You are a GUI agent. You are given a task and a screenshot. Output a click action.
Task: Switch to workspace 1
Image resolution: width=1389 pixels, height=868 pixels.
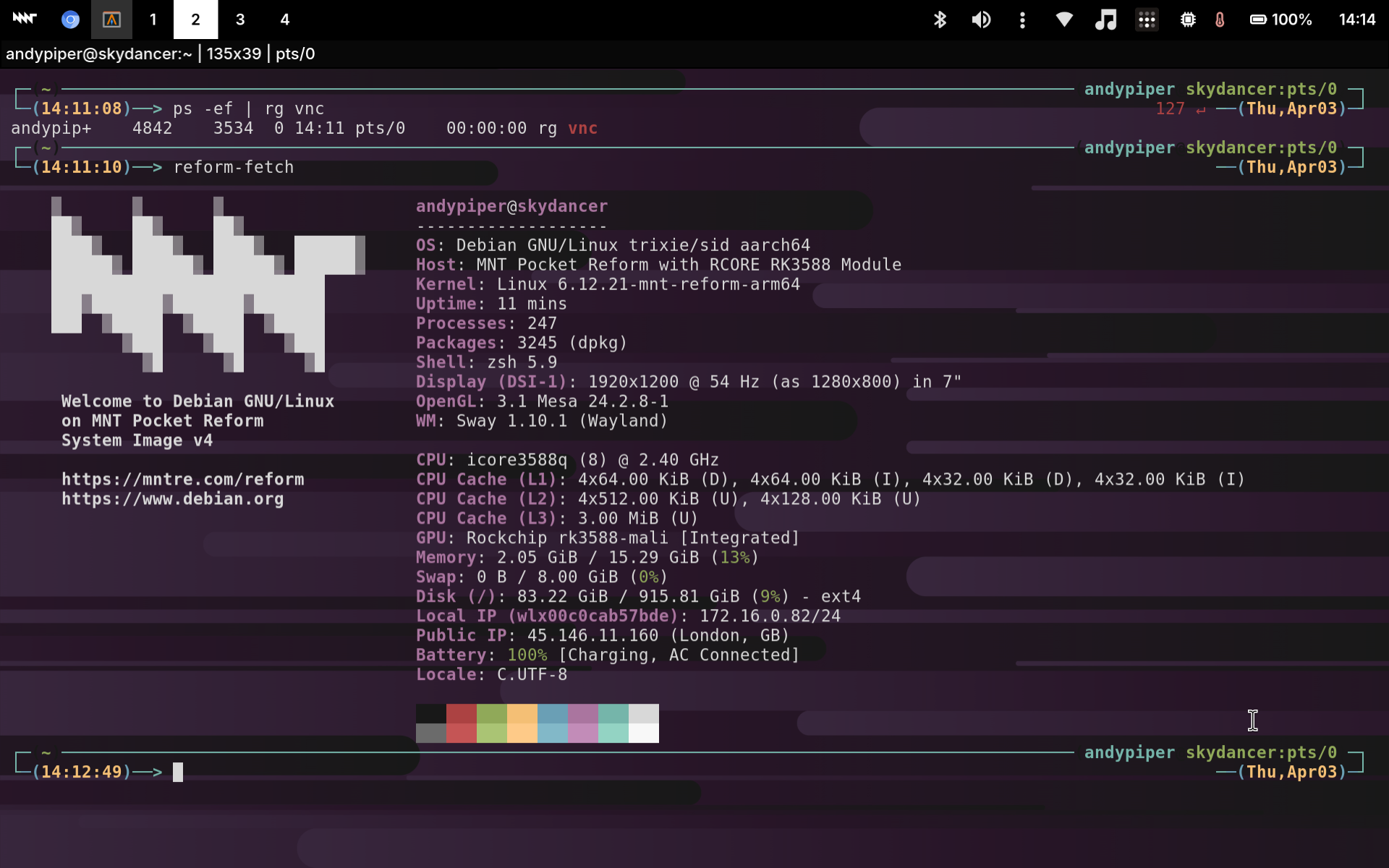point(153,20)
